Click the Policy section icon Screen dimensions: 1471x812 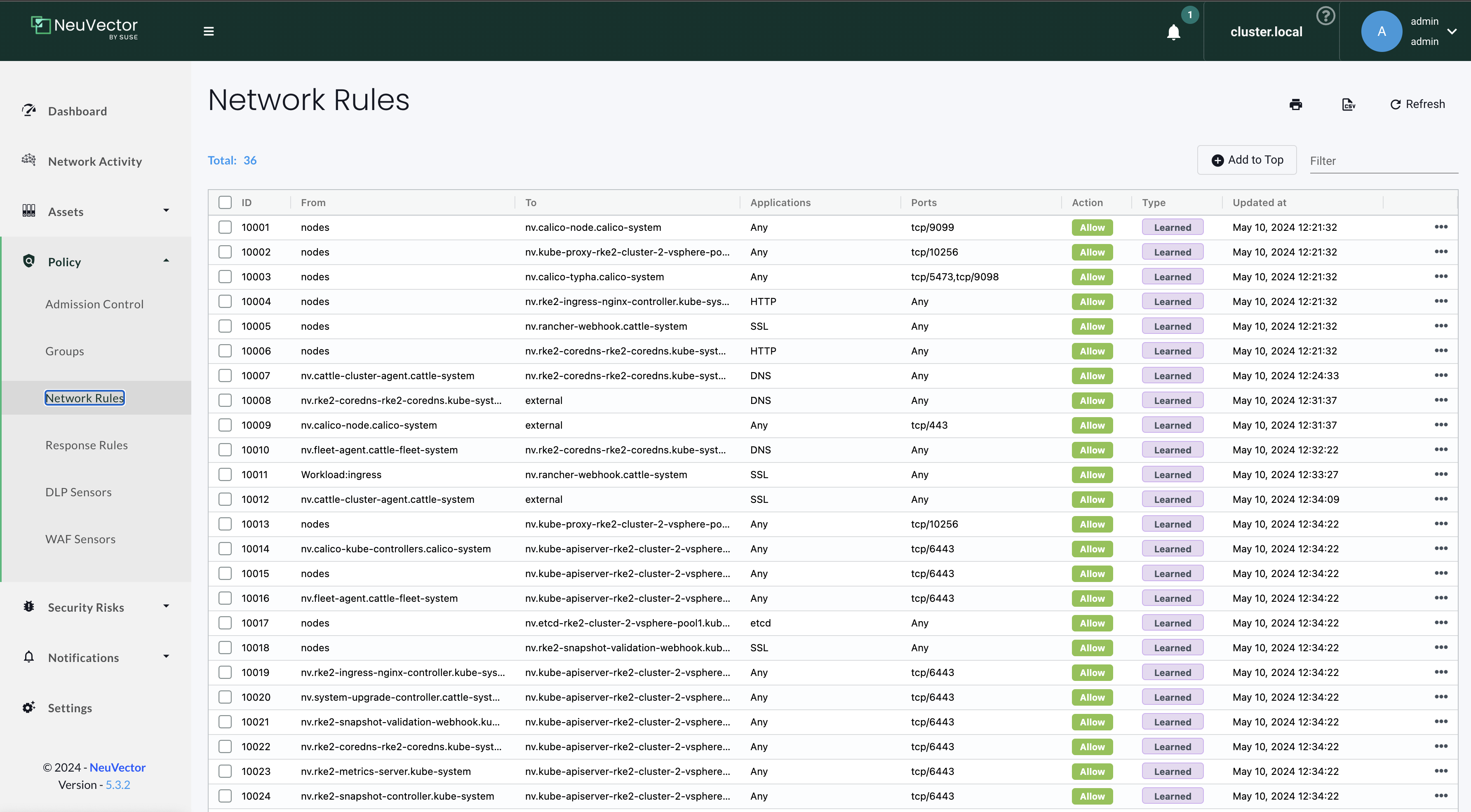pyautogui.click(x=28, y=260)
